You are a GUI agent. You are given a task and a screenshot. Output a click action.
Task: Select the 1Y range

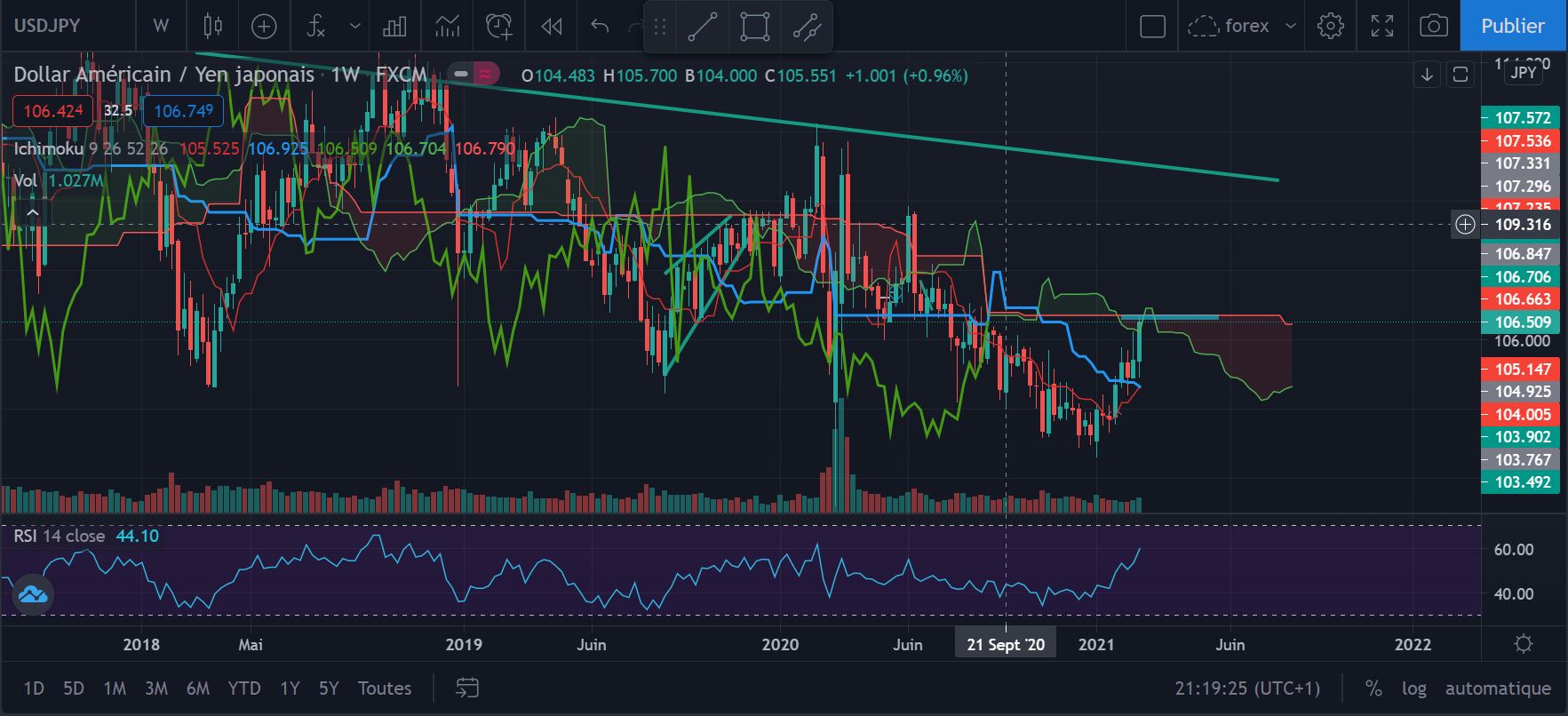click(x=290, y=688)
